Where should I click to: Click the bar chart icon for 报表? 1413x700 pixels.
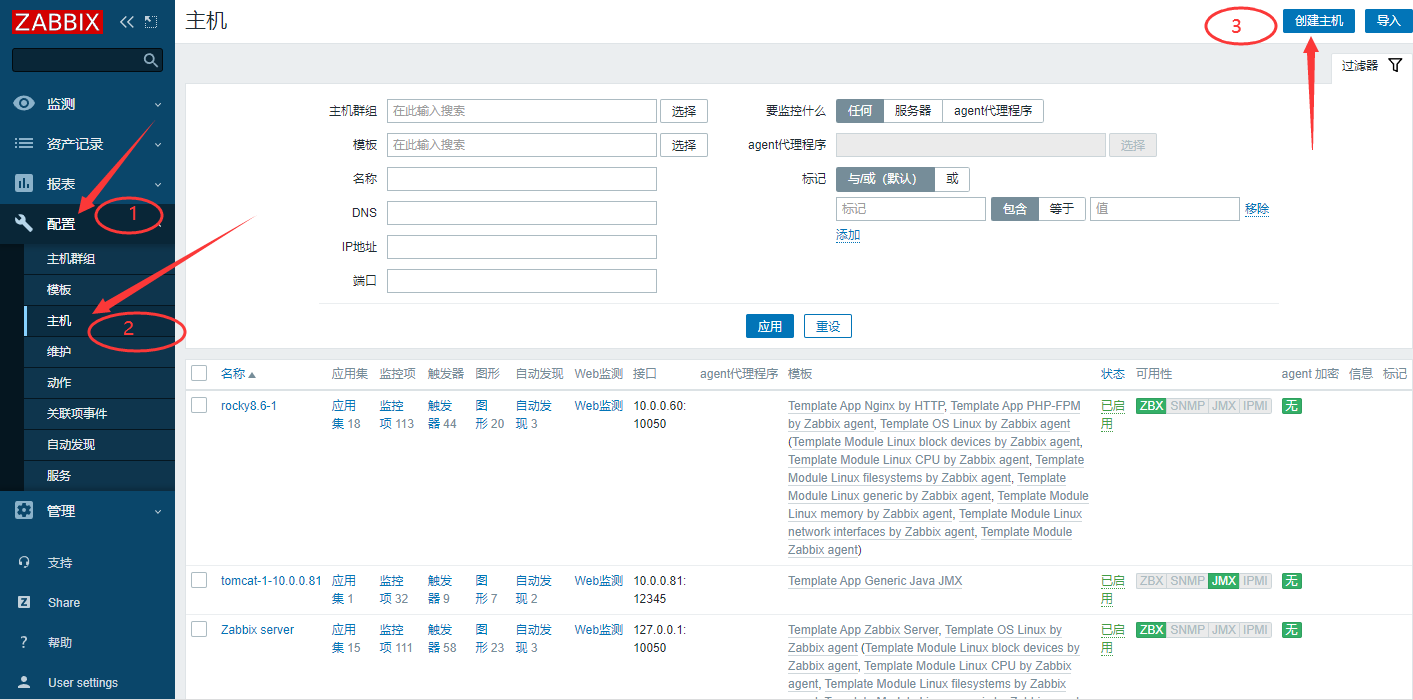24,184
